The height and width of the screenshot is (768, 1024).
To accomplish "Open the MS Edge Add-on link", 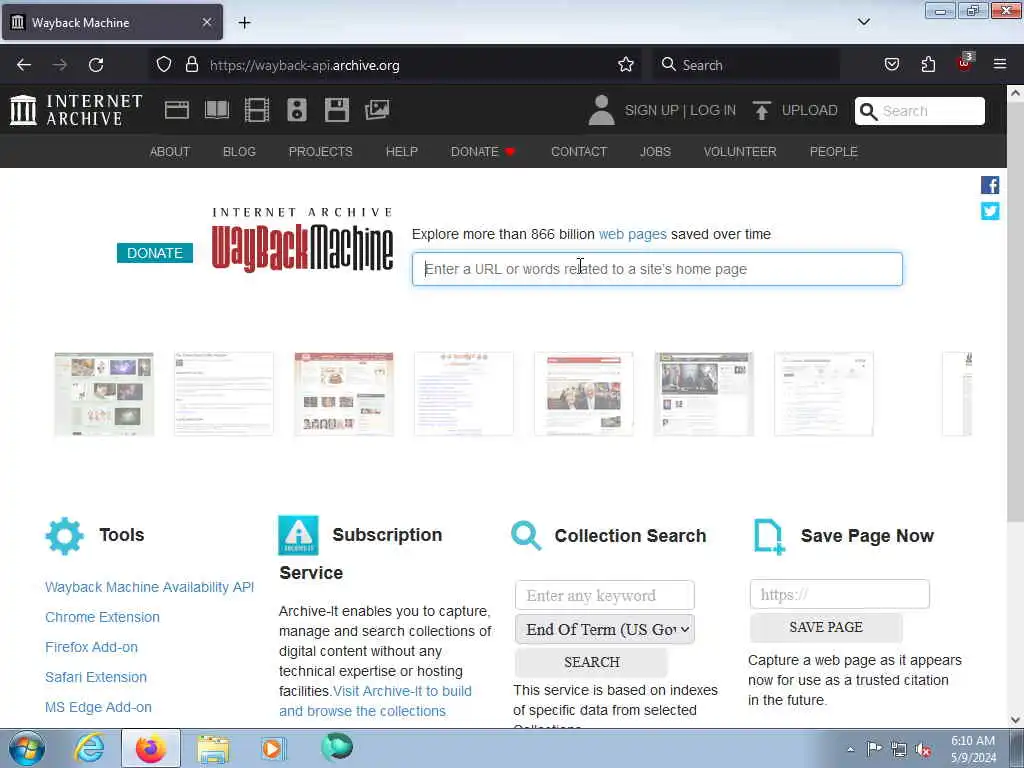I will [x=99, y=707].
